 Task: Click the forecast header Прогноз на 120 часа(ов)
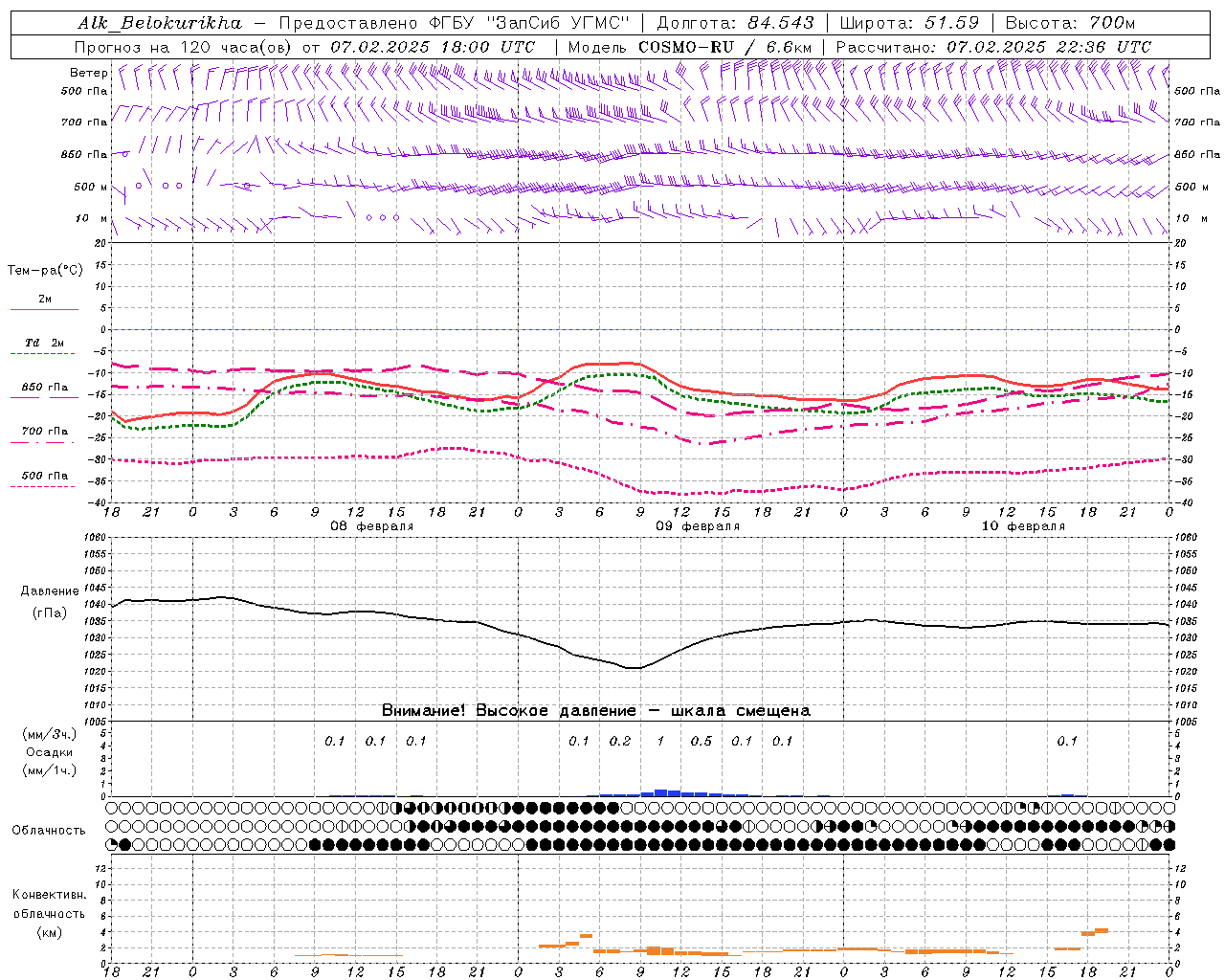184,47
